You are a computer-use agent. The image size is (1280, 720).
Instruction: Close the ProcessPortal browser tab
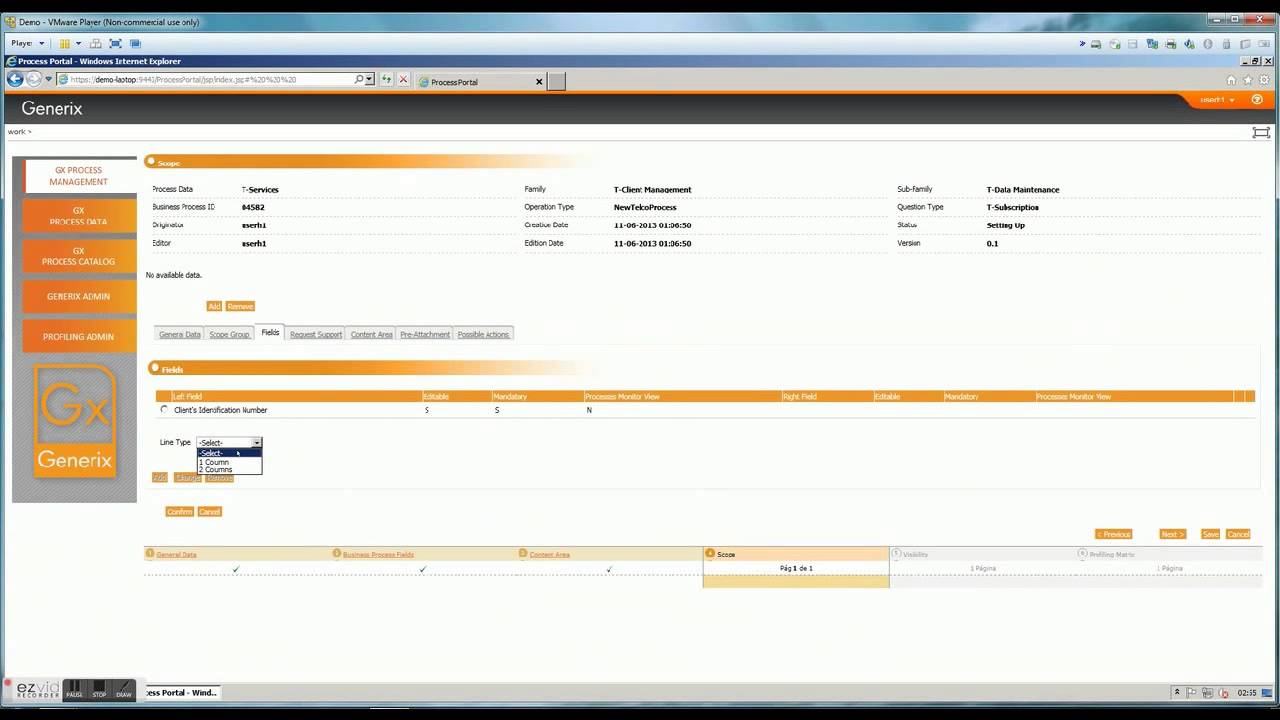(539, 82)
